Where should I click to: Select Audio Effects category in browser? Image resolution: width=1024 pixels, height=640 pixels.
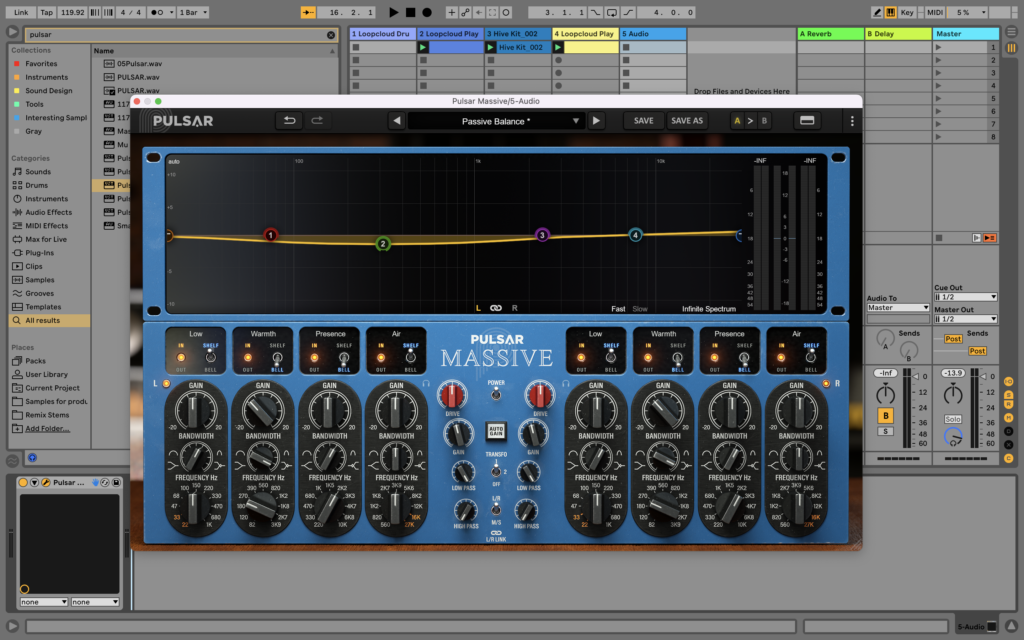(48, 212)
